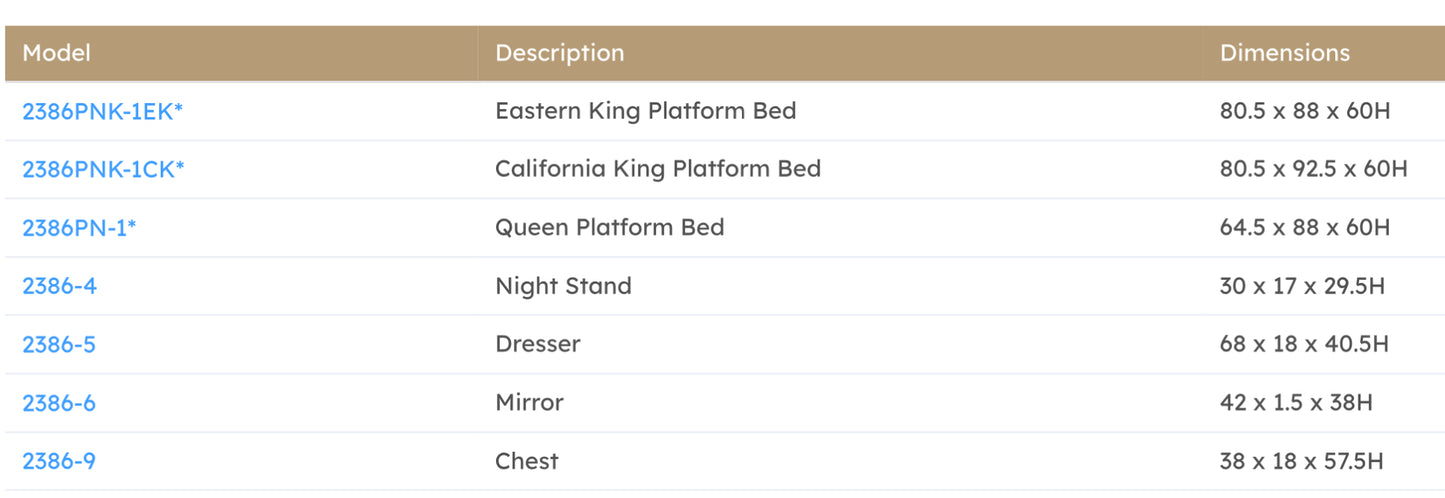This screenshot has height=498, width=1445.
Task: Click the 42 x 1.5 x 38H dimensions
Action: click(1296, 403)
